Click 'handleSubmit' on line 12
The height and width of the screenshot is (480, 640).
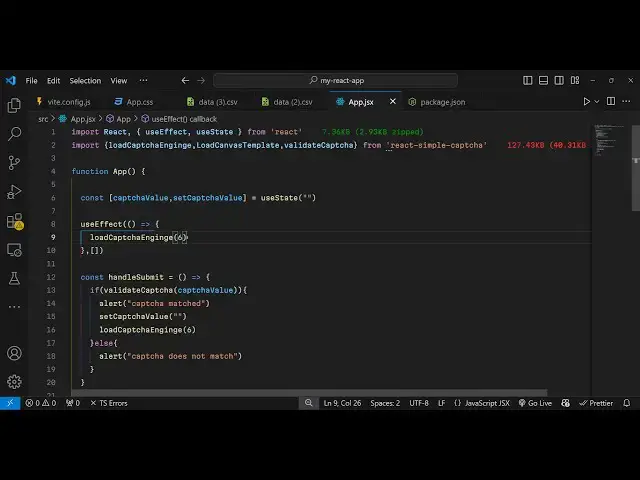coord(136,277)
